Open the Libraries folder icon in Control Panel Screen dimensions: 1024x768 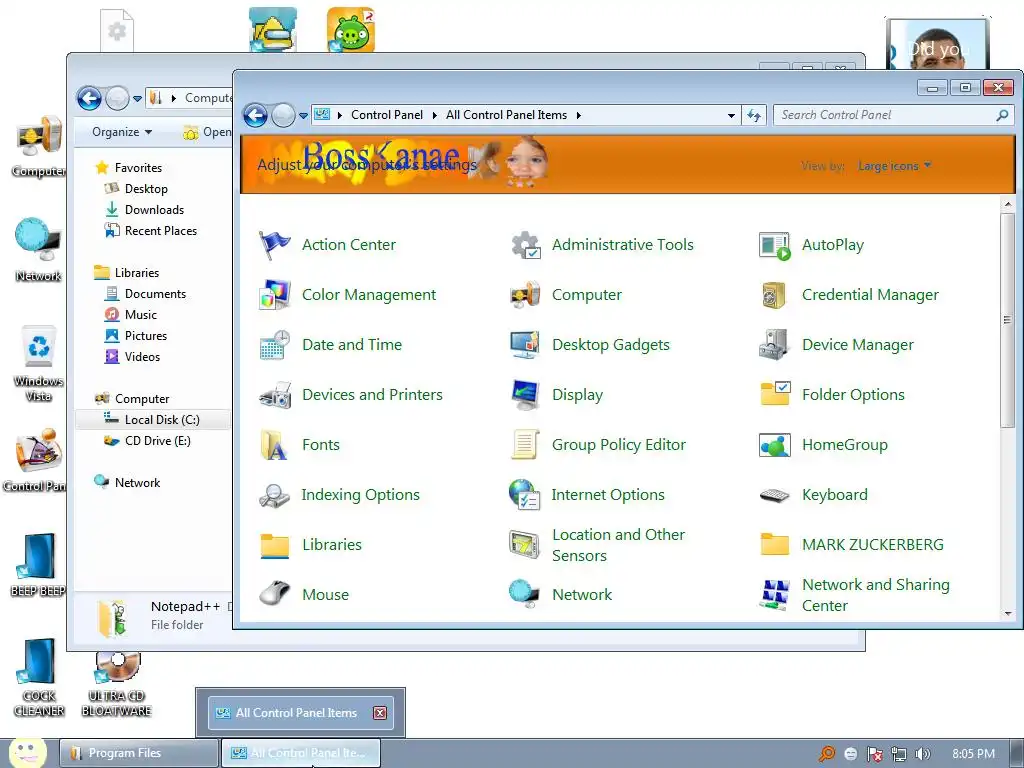(x=274, y=545)
